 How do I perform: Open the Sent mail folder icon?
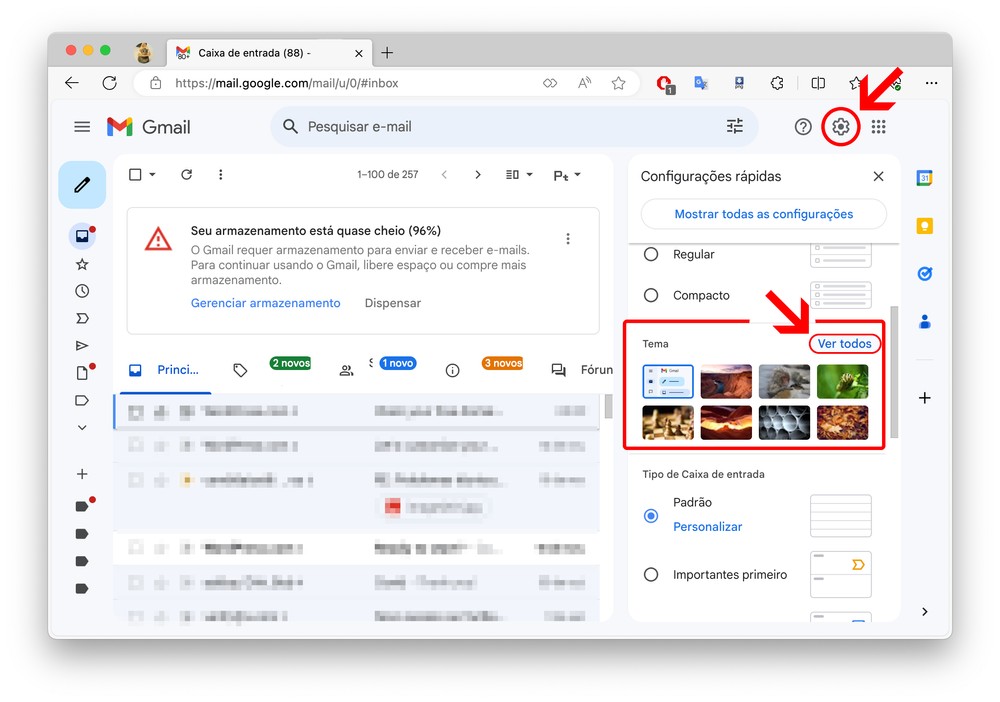click(82, 346)
